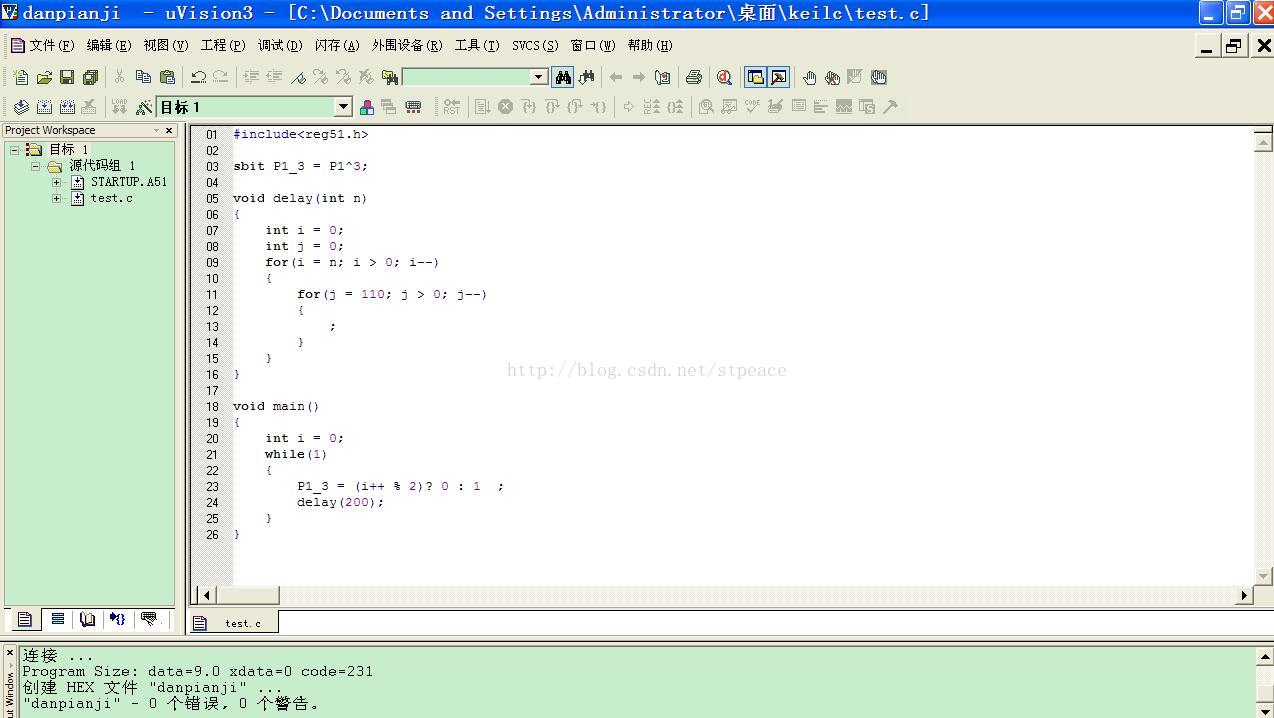The image size is (1274, 718).
Task: Click the 'delay(200);' code line
Action: click(340, 502)
